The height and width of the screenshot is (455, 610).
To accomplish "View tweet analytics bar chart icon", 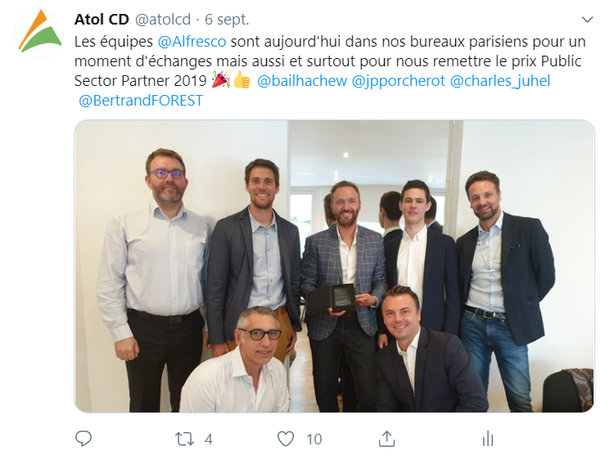I will click(487, 439).
